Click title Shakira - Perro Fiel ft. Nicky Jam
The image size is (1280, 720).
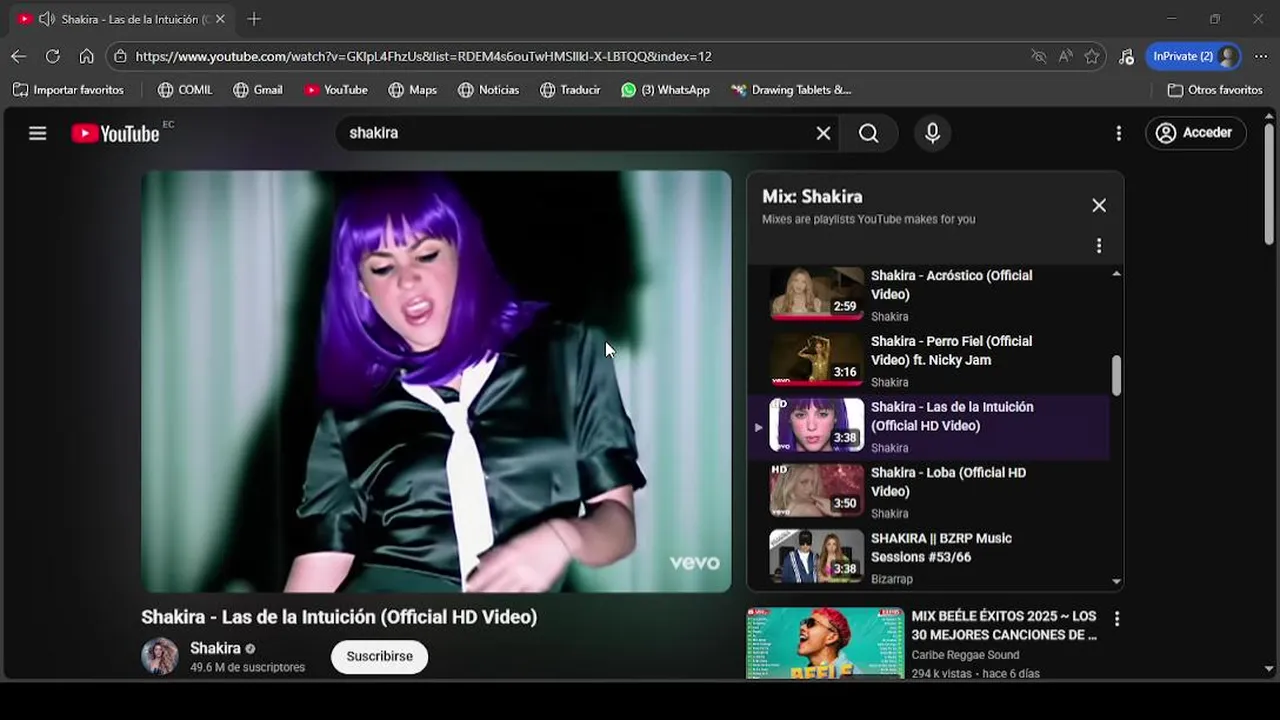tap(951, 351)
